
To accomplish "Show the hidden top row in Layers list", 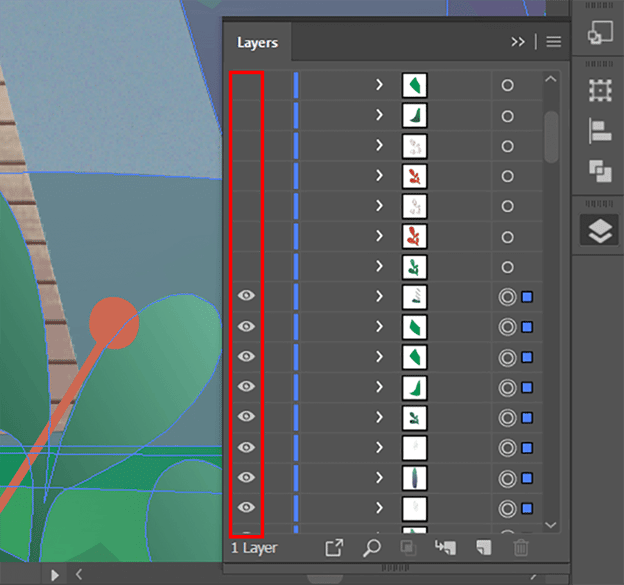I will (247, 85).
